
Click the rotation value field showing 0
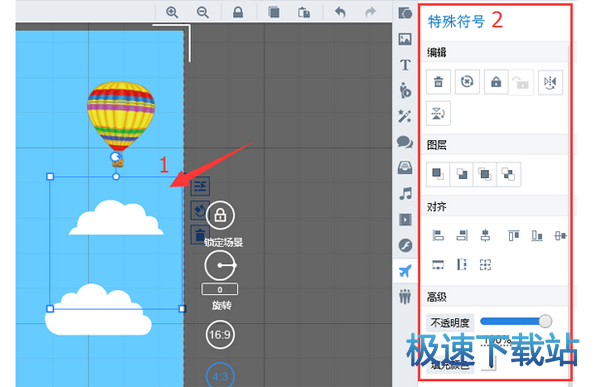(220, 289)
